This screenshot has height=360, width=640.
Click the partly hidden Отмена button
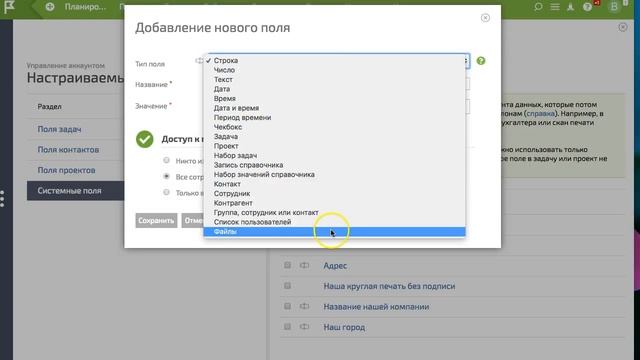pyautogui.click(x=193, y=220)
